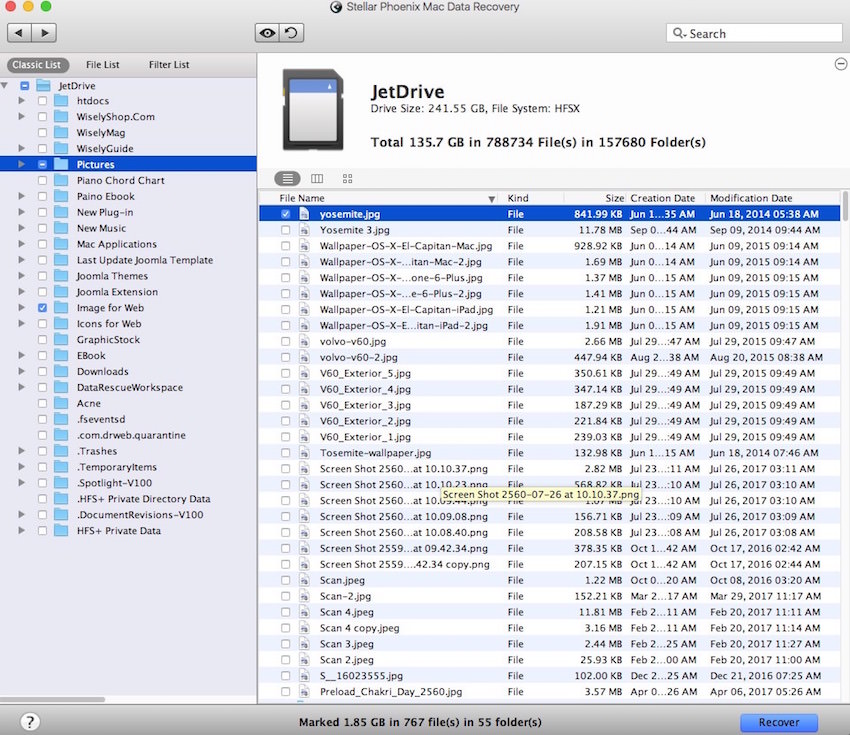
Task: Select the Piano Chord Chart folder
Action: pyautogui.click(x=120, y=180)
